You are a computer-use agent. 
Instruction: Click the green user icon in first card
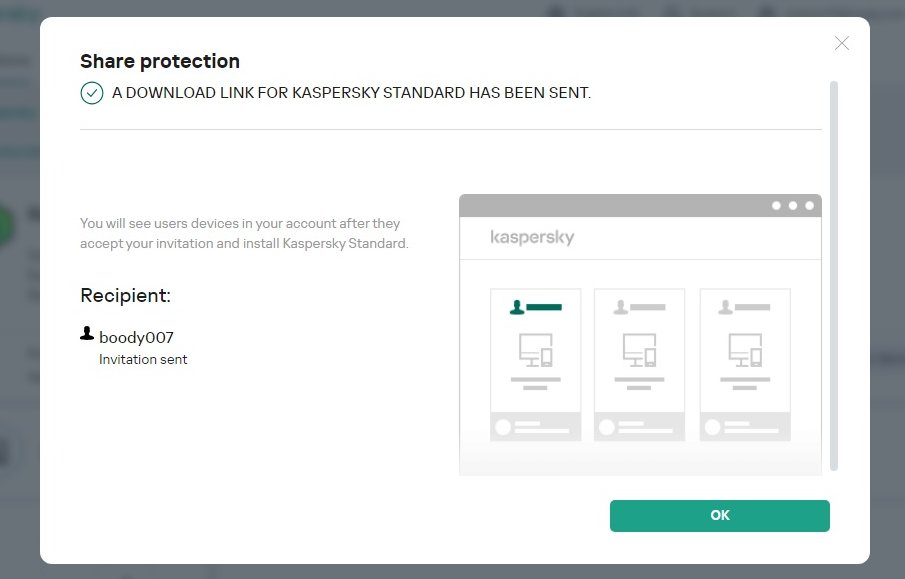pyautogui.click(x=517, y=307)
